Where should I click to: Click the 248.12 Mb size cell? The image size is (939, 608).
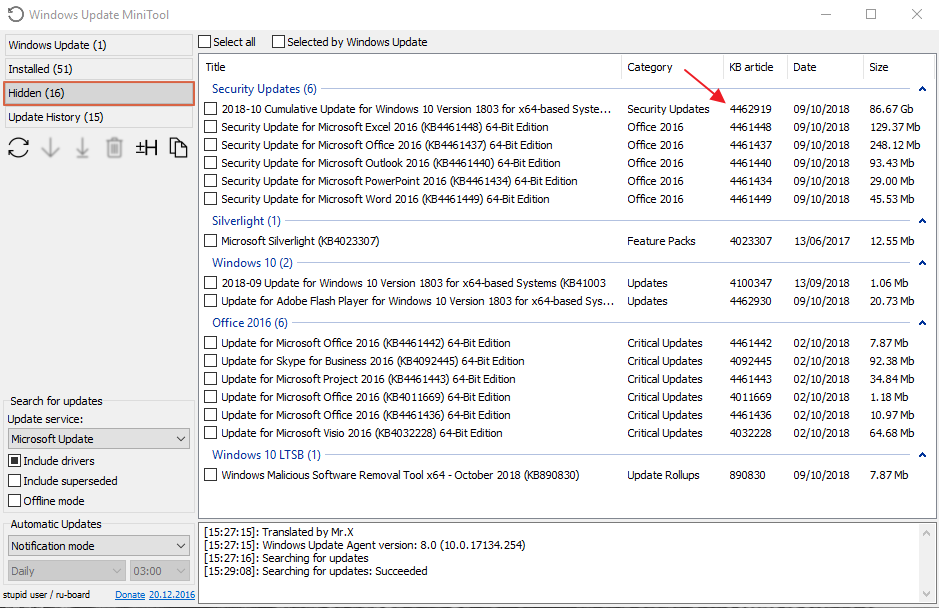pos(895,145)
